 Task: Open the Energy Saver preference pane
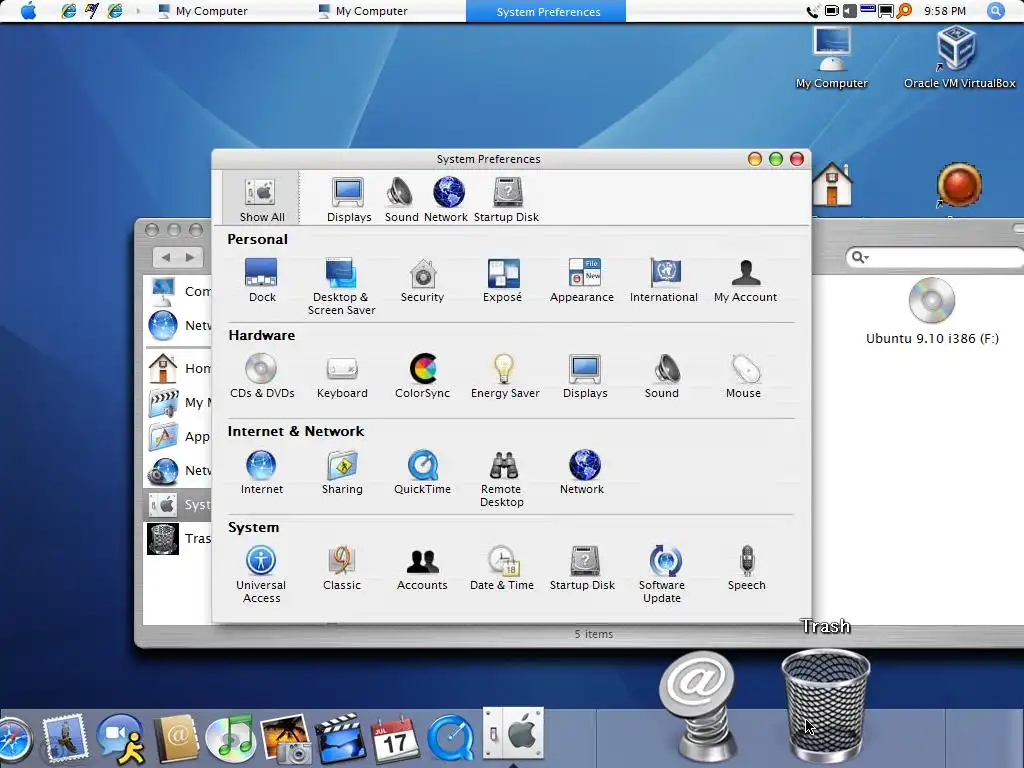click(505, 376)
